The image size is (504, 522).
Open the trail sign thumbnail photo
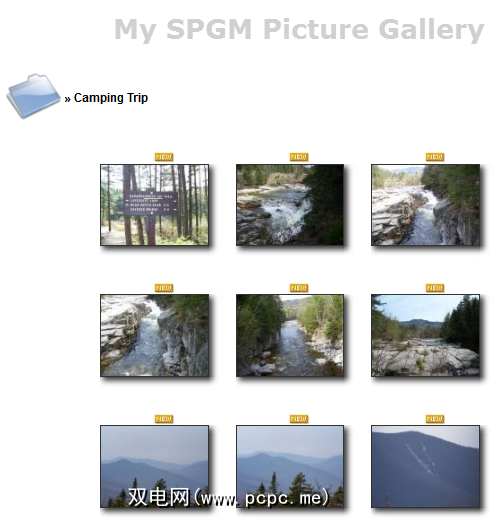pyautogui.click(x=155, y=205)
